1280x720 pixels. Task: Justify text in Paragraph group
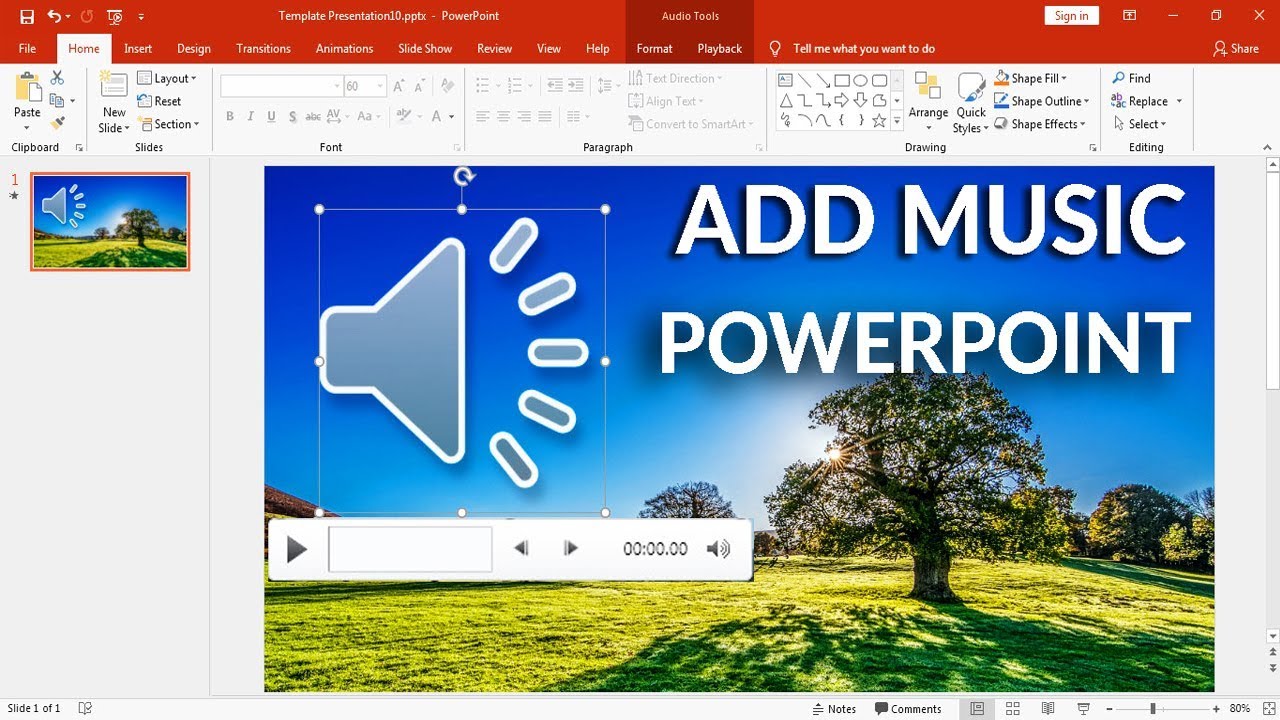pyautogui.click(x=545, y=116)
